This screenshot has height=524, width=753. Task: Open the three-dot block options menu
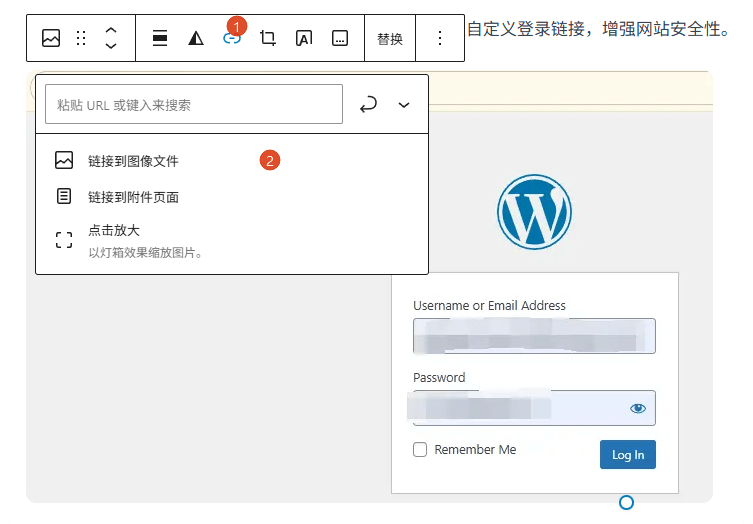(x=440, y=39)
